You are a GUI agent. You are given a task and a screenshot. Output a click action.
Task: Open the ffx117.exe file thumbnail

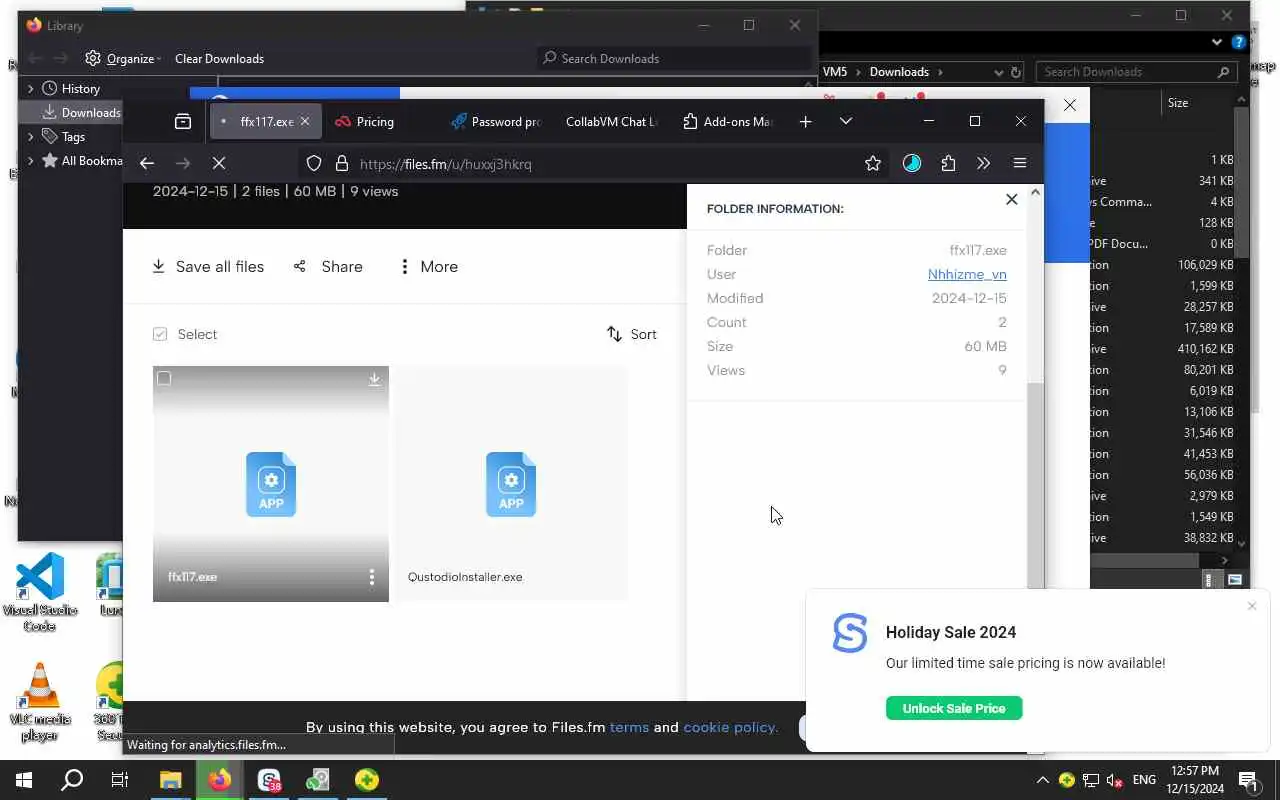(271, 484)
